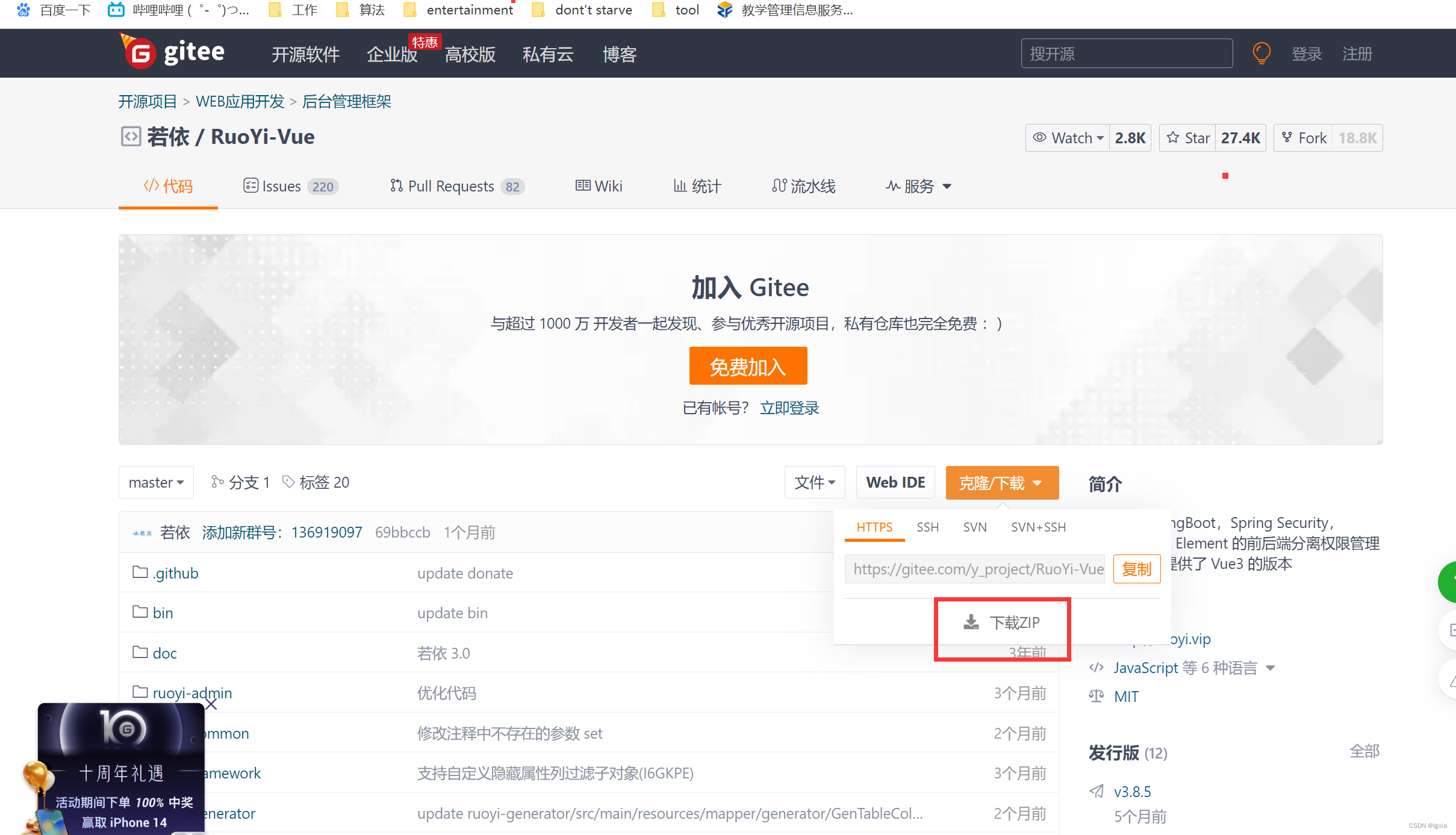Click the WEB应用开发 breadcrumb
Image resolution: width=1456 pixels, height=835 pixels.
click(x=240, y=101)
